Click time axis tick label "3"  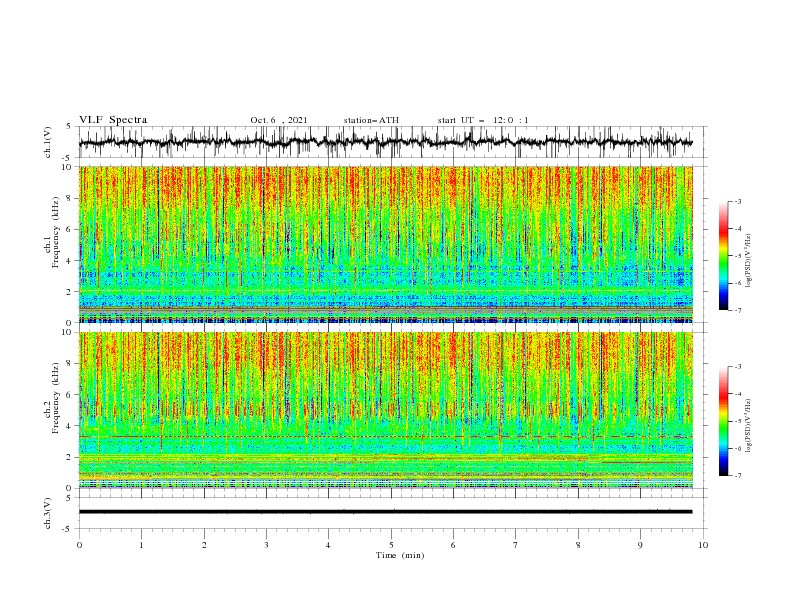click(x=266, y=545)
